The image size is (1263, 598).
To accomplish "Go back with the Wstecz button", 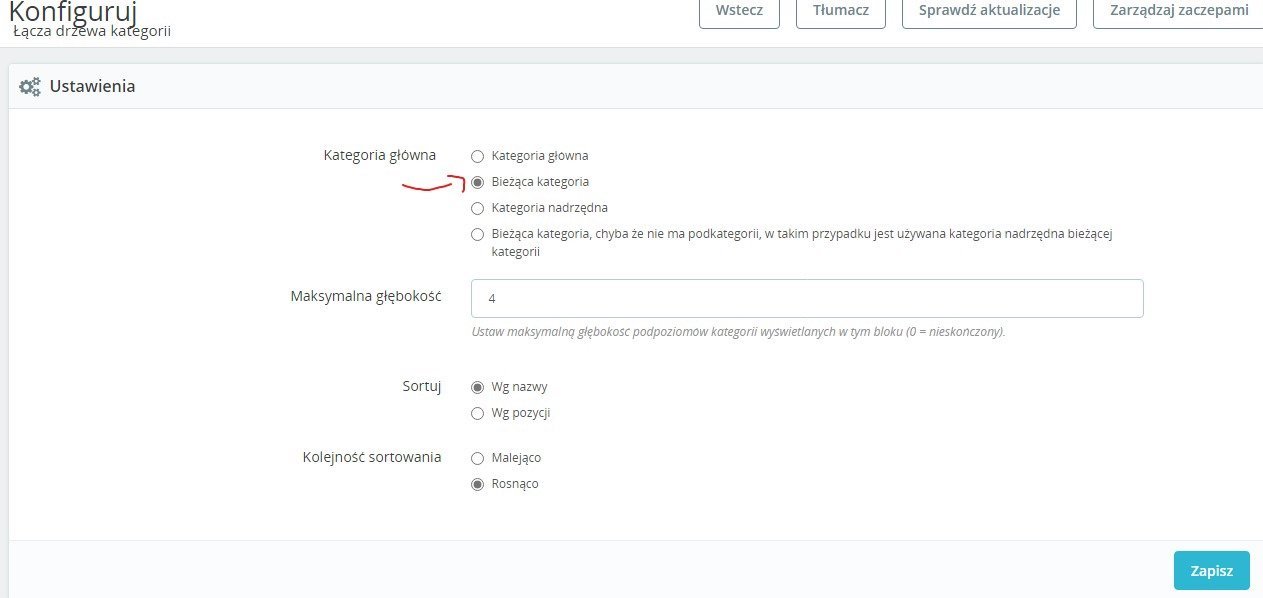I will click(739, 11).
